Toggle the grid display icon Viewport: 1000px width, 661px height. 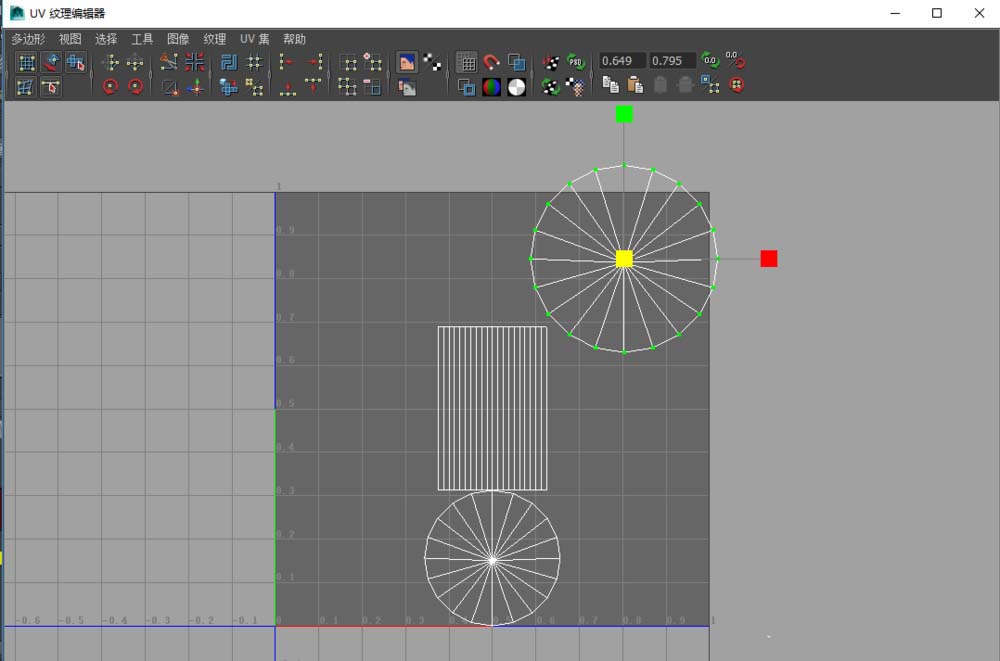click(x=466, y=62)
